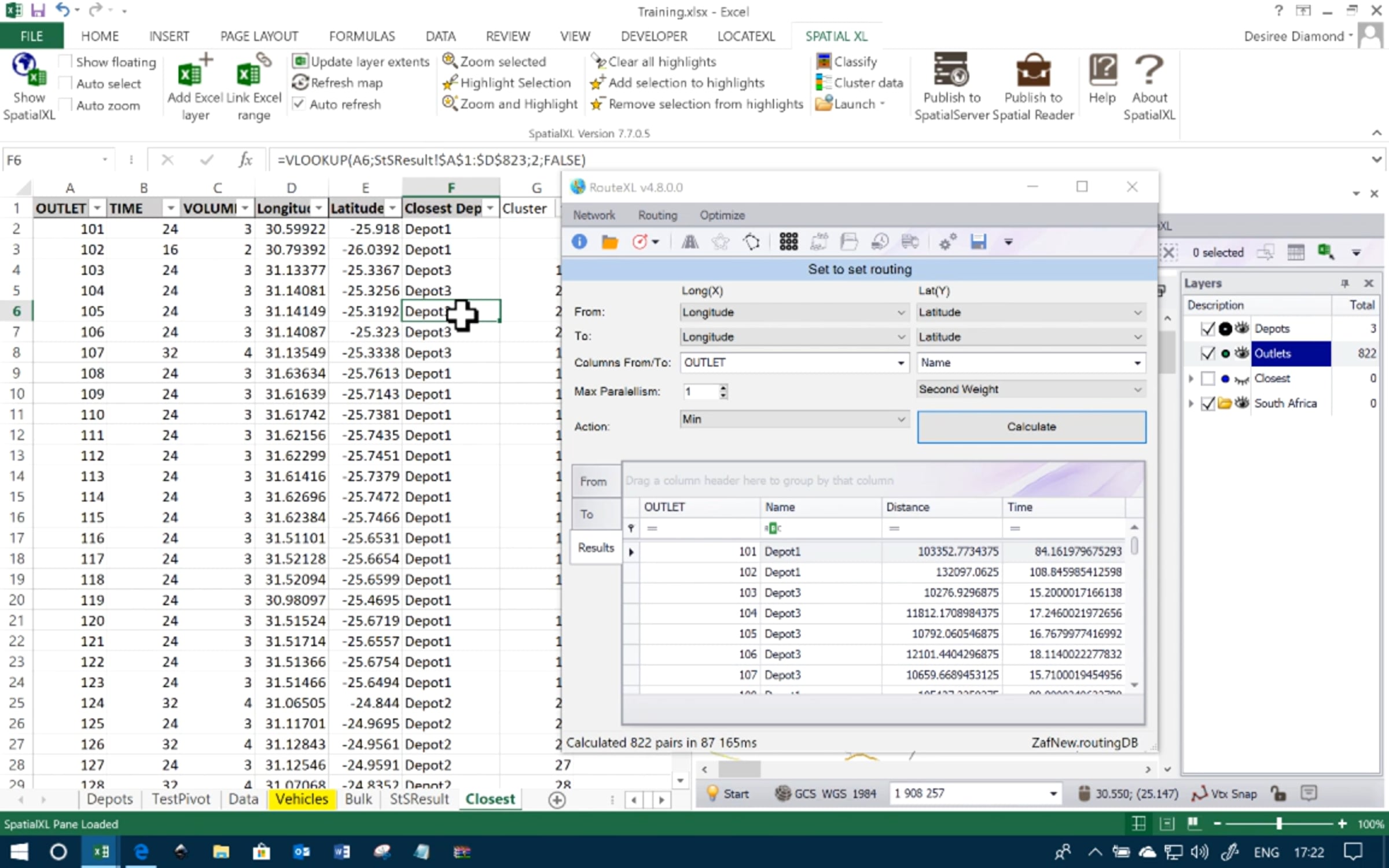Click the blue info icon in RouteXL
Viewport: 1389px width, 868px height.
click(x=579, y=242)
